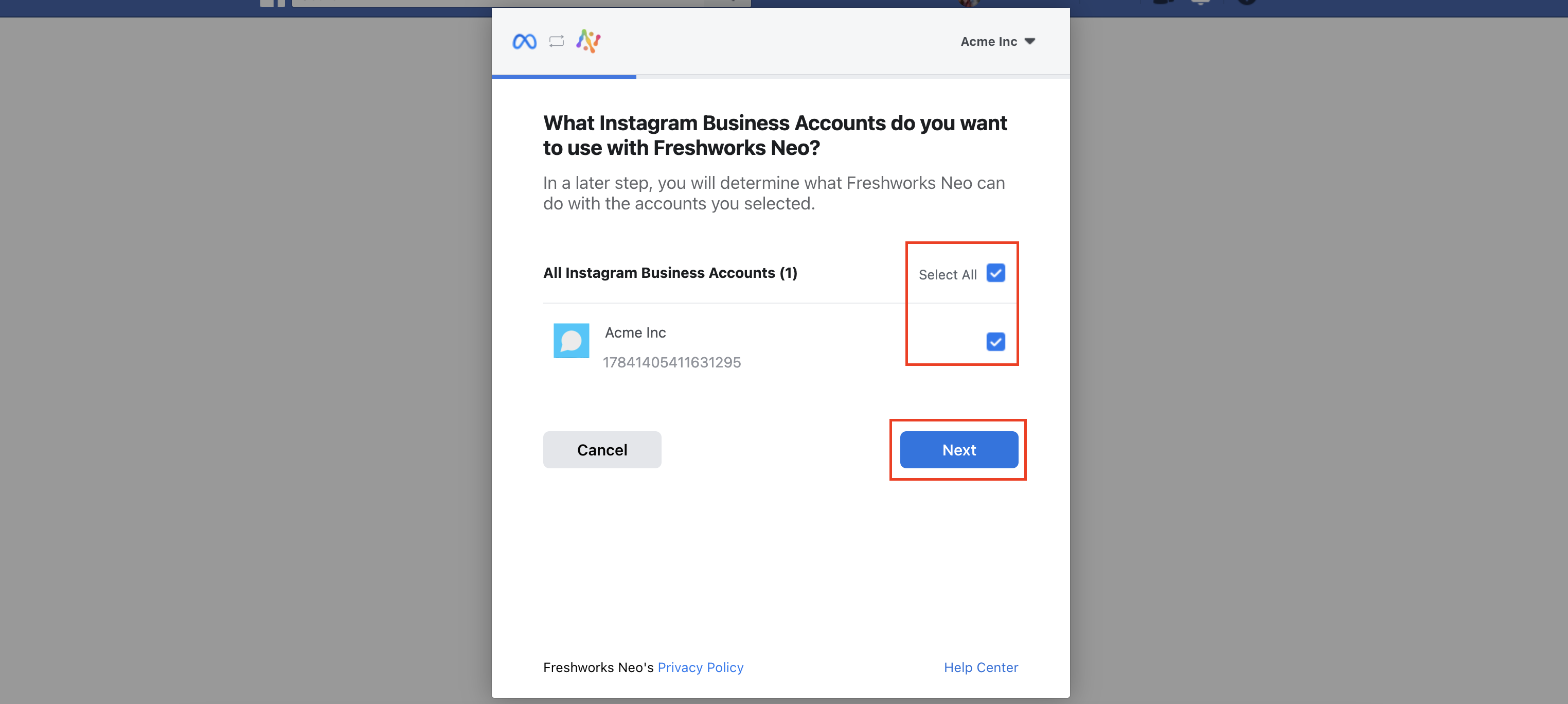The image size is (1568, 704).
Task: Click the friends icon in the Facebook top bar
Action: tap(1163, 3)
